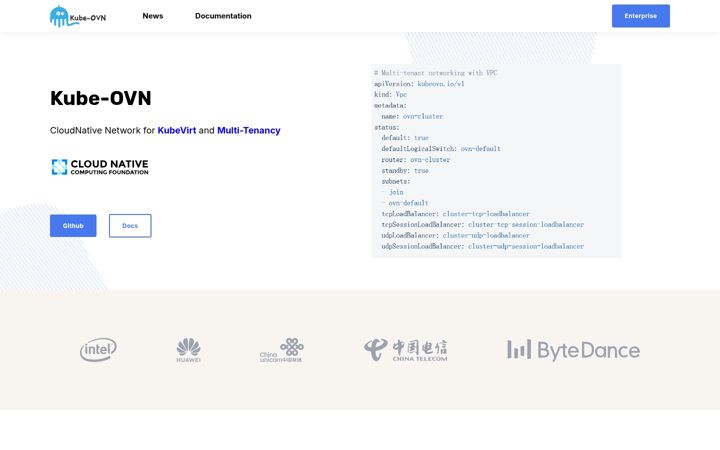The width and height of the screenshot is (720, 450).
Task: Click the 'router: ovn-cluster' code line
Action: pos(416,160)
